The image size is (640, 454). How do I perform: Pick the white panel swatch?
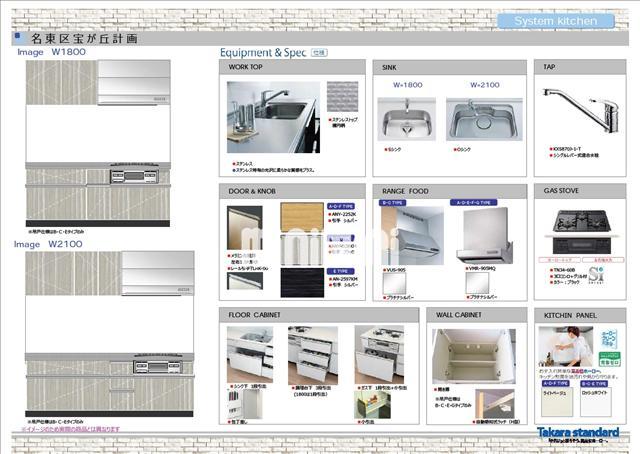point(596,402)
